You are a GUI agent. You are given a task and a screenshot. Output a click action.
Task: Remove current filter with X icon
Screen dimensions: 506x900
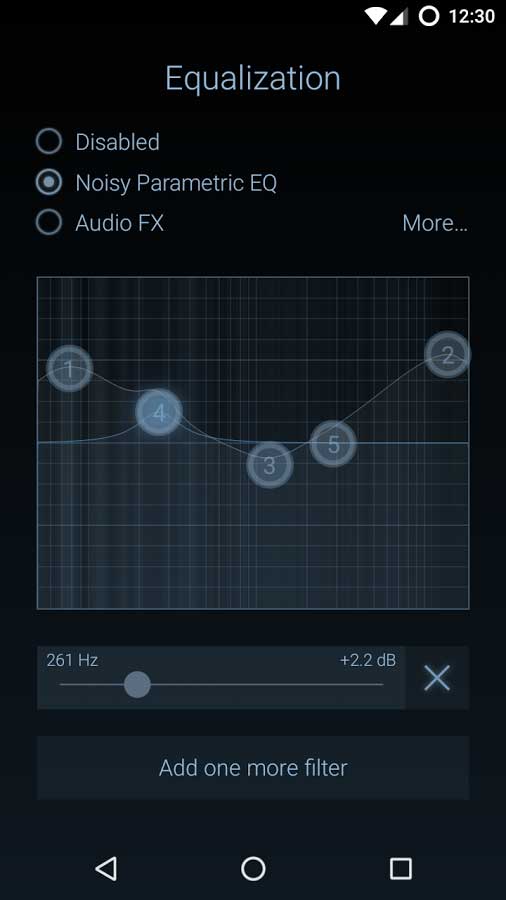(x=437, y=678)
